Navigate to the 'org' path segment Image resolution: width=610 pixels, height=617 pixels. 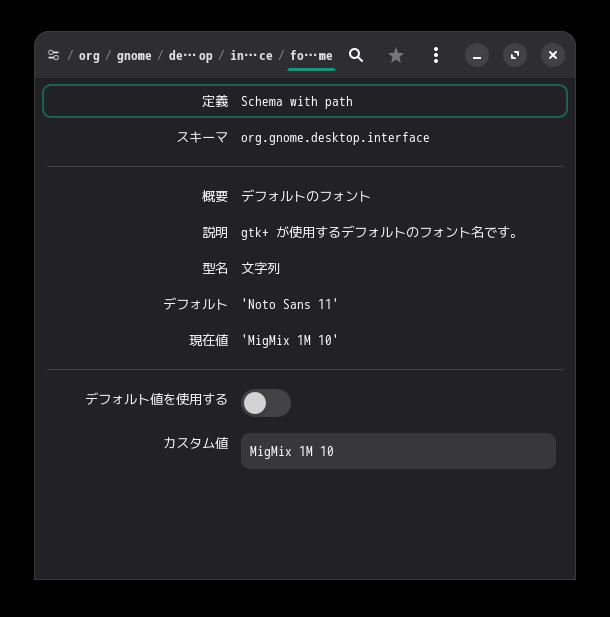click(x=89, y=56)
